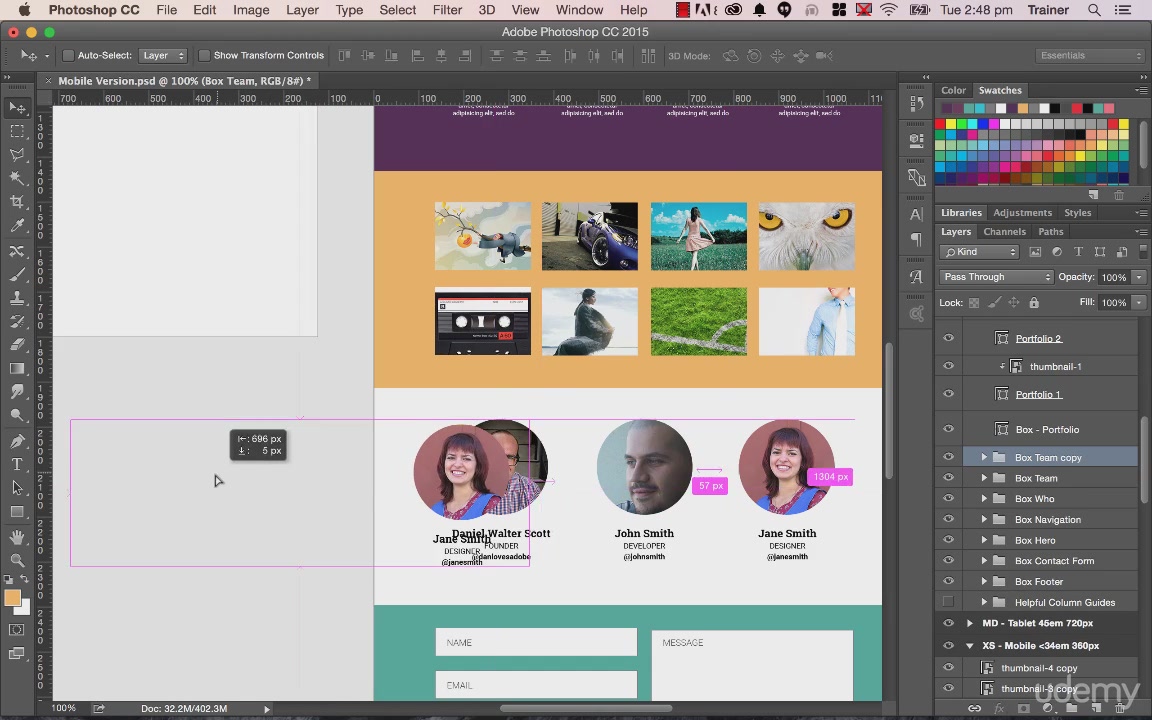Select the Path Selection tool

coord(17,488)
